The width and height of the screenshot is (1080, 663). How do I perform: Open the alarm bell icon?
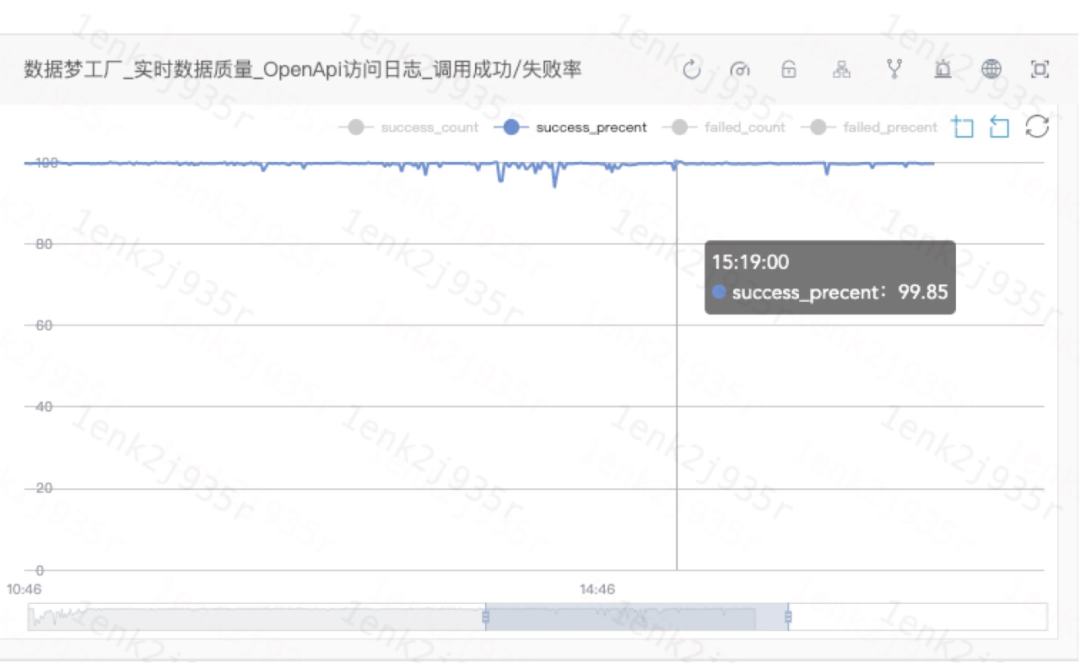click(943, 69)
